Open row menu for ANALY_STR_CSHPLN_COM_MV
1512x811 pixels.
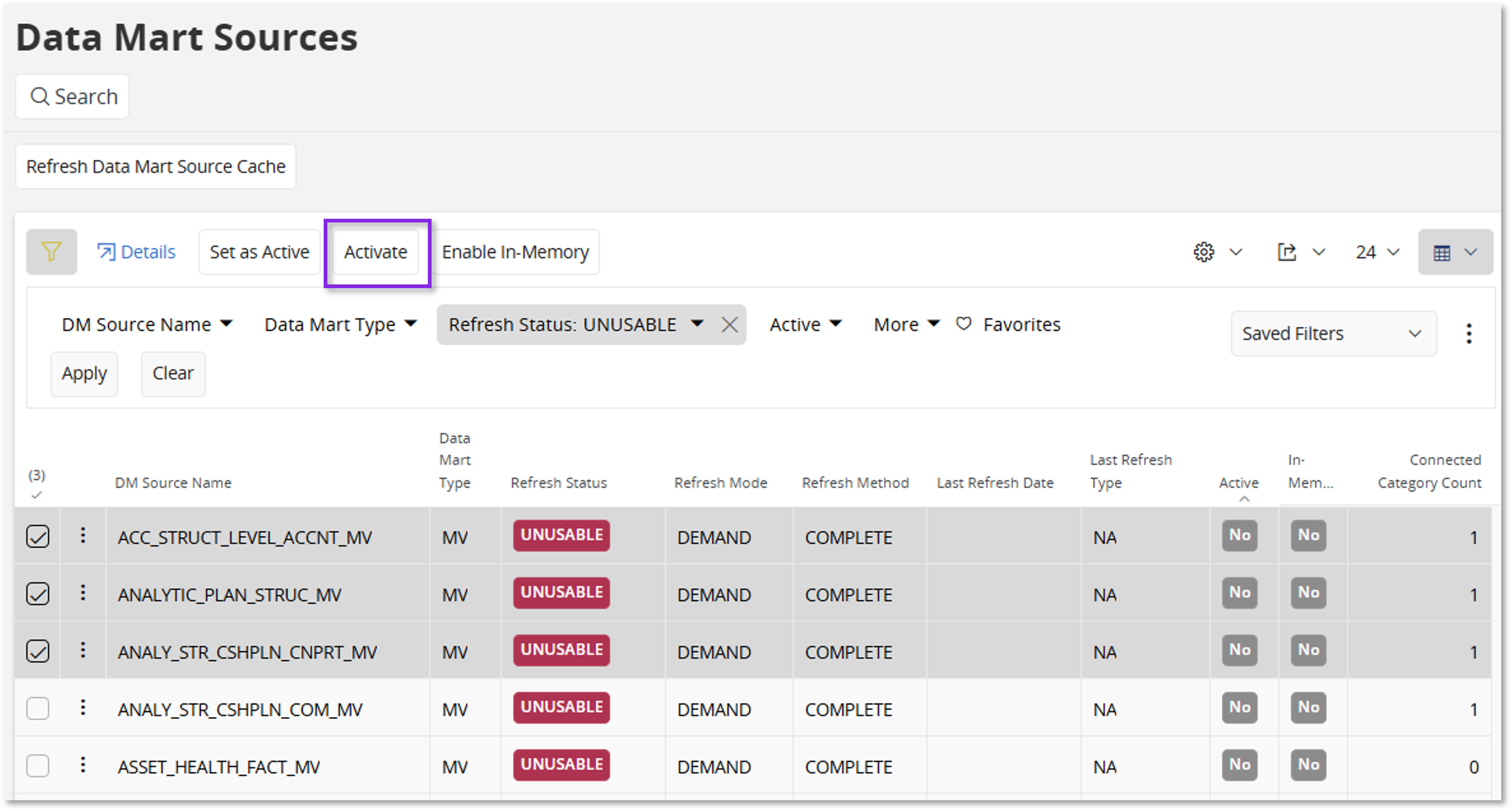[83, 708]
